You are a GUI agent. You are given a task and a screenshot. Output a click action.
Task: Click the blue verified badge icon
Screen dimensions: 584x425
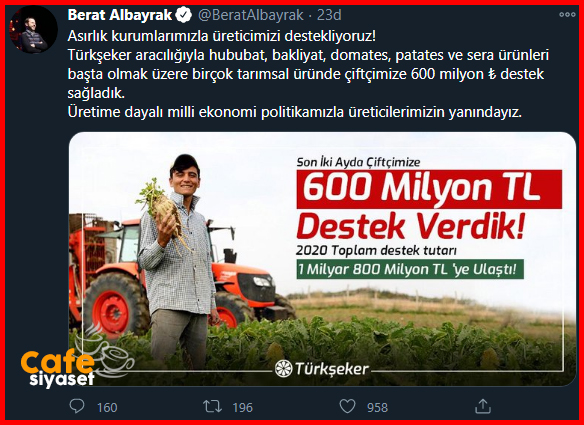pyautogui.click(x=183, y=15)
